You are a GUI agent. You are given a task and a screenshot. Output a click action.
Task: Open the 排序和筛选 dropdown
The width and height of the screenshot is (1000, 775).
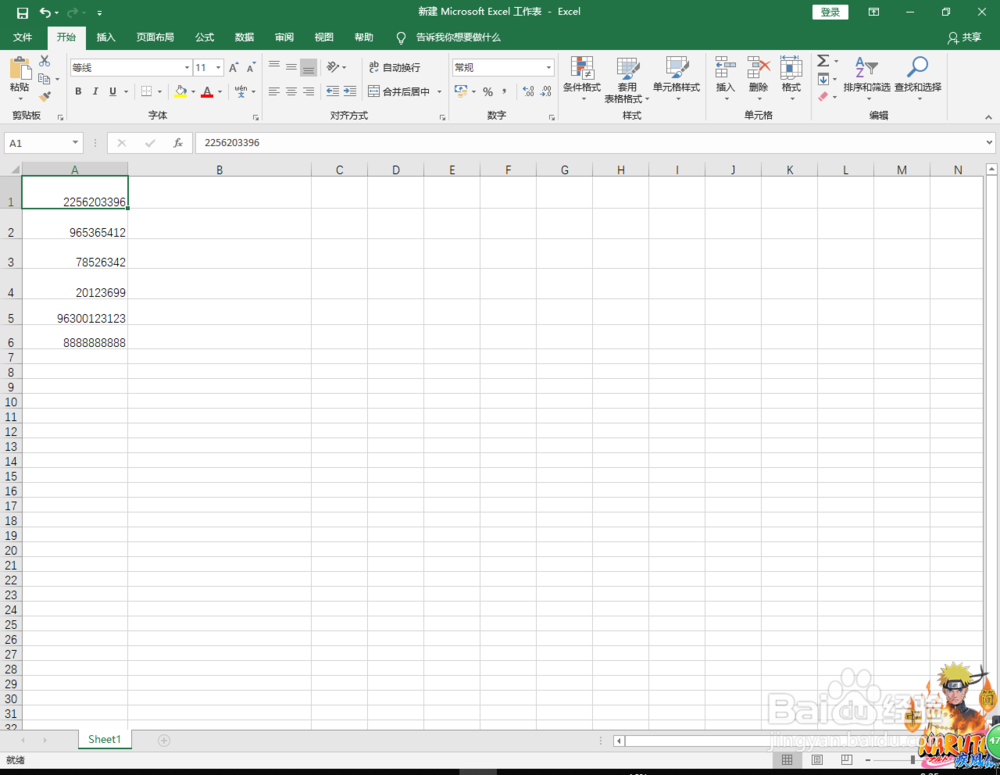coord(866,79)
